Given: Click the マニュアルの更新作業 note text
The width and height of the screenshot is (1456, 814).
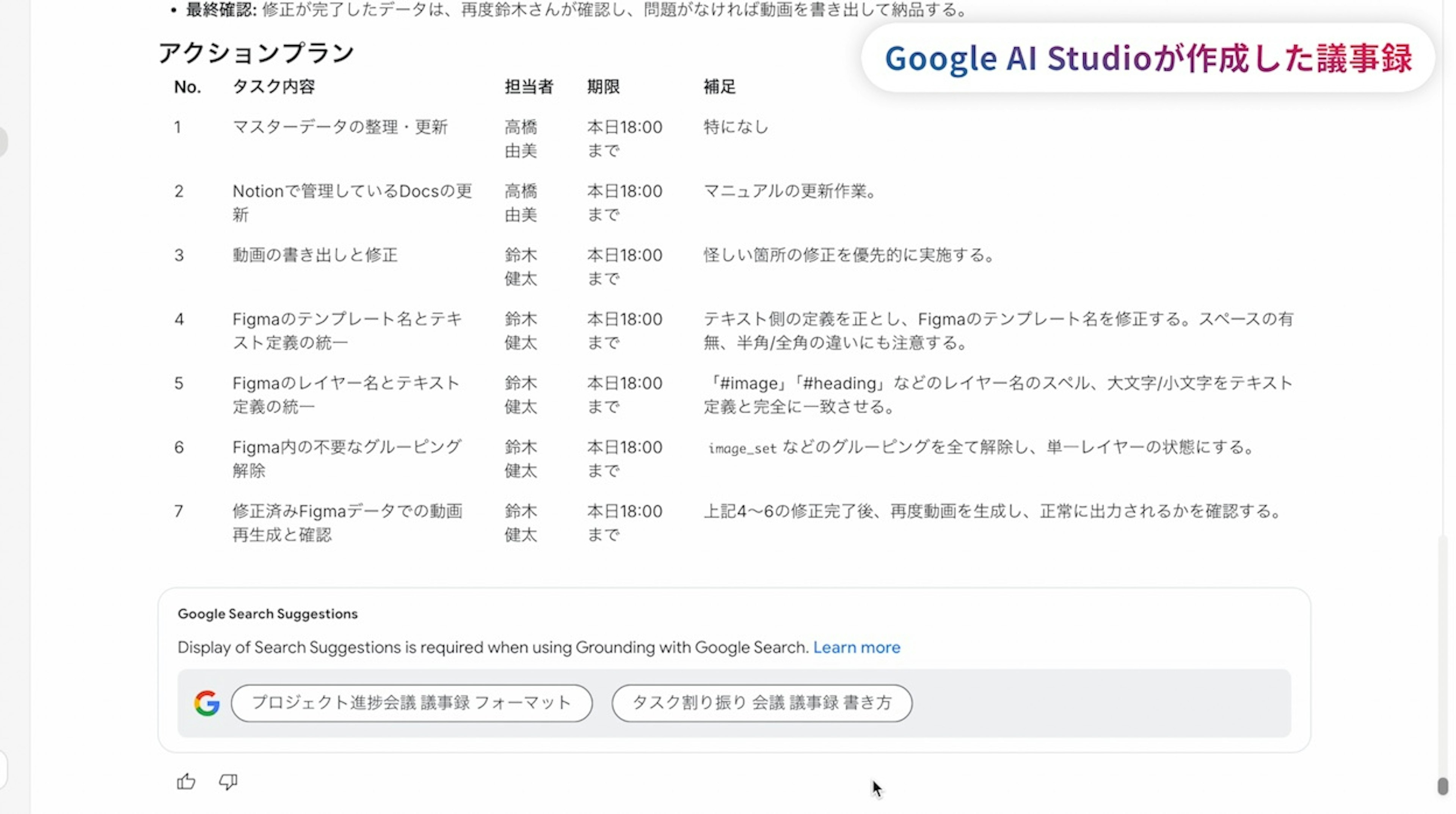Looking at the screenshot, I should (789, 191).
